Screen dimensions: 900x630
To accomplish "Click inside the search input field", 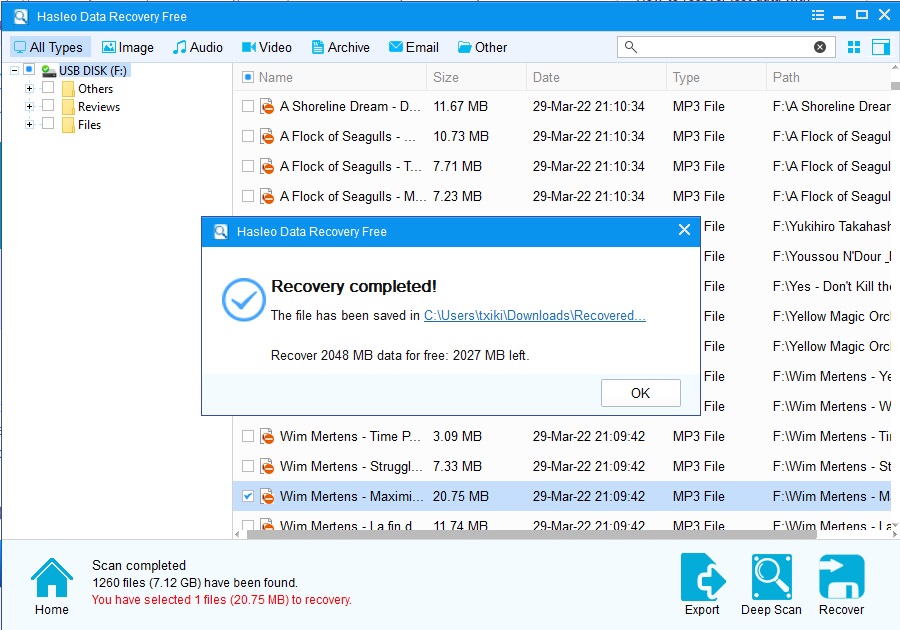I will click(x=725, y=47).
